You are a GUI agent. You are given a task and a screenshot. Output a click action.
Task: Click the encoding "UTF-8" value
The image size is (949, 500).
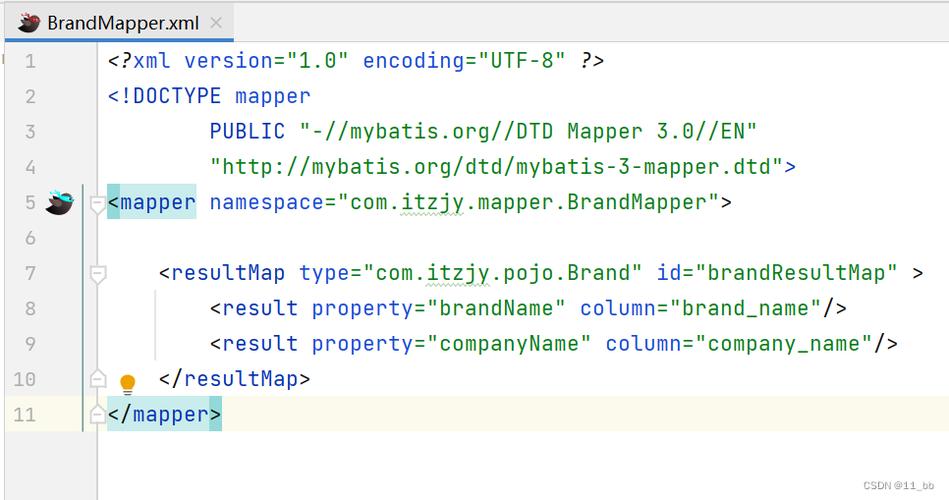pyautogui.click(x=522, y=61)
